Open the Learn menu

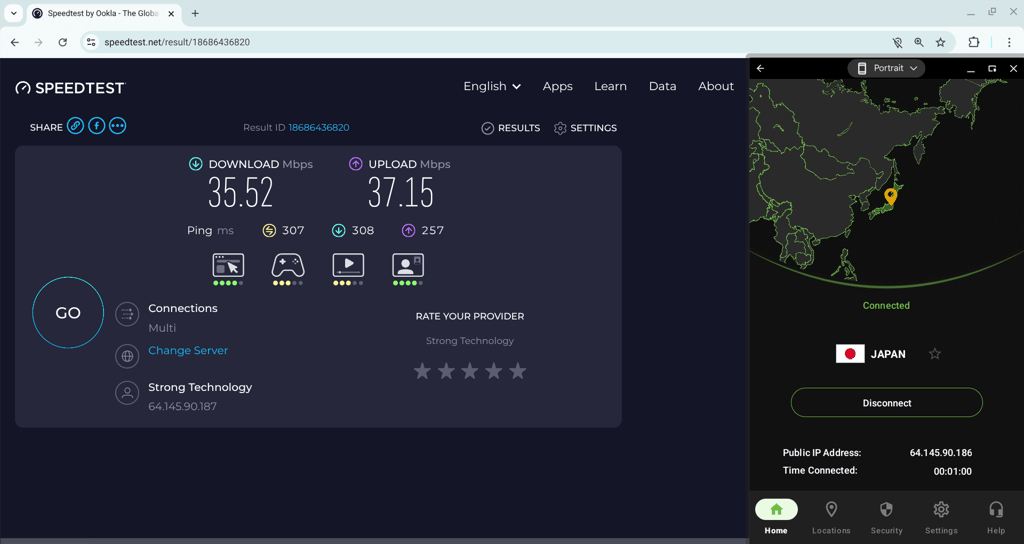point(611,86)
